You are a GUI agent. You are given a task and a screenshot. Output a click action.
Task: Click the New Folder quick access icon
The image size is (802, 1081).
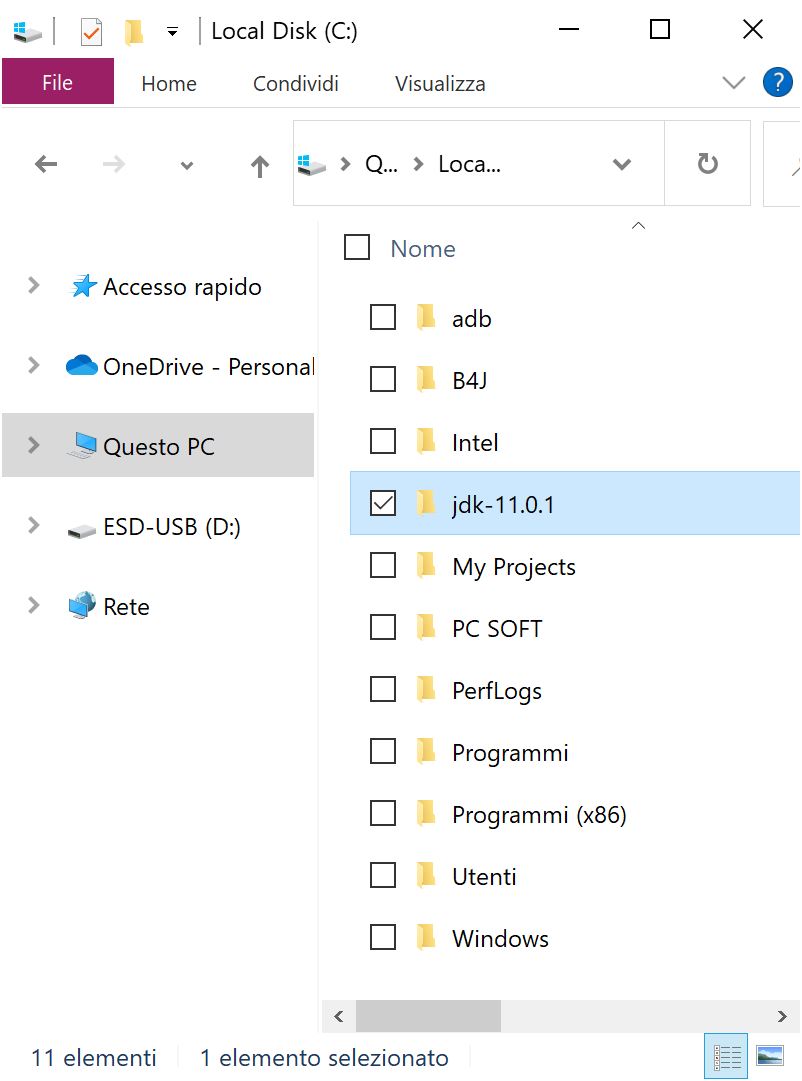(x=133, y=32)
